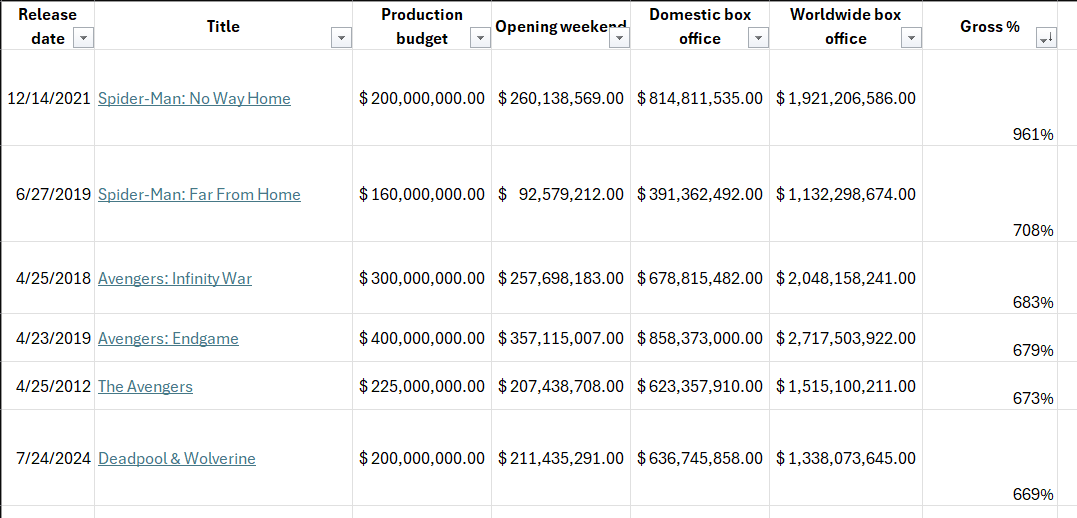
Task: Select the 4/23/2019 date cell
Action: coord(47,338)
